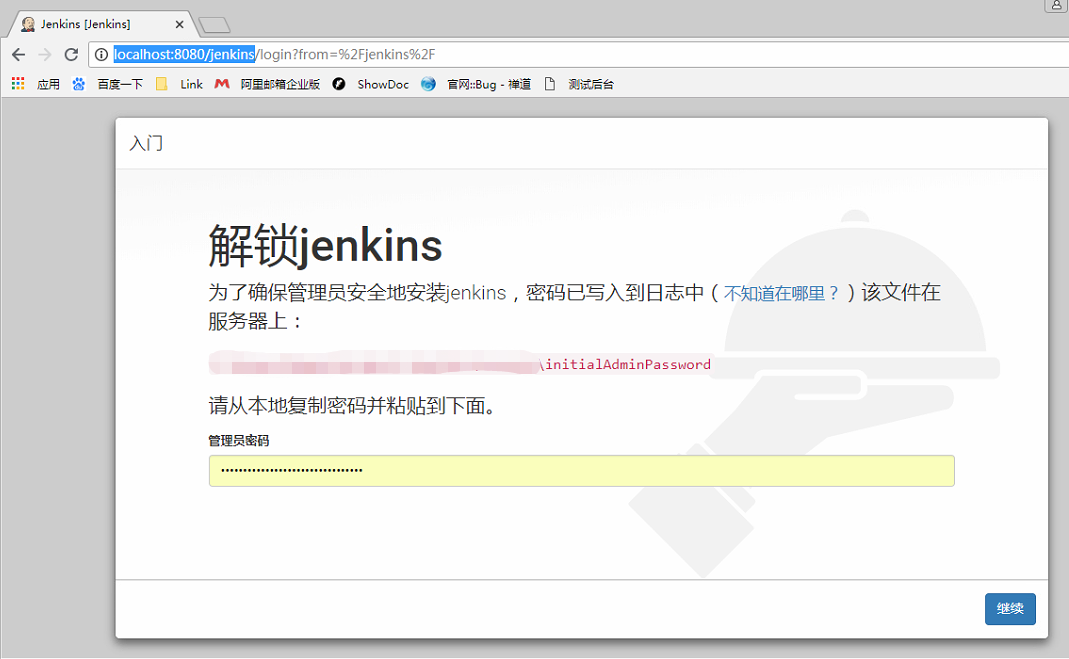The width and height of the screenshot is (1069, 659).
Task: Click the 测试后台 bookmark label
Action: click(591, 85)
